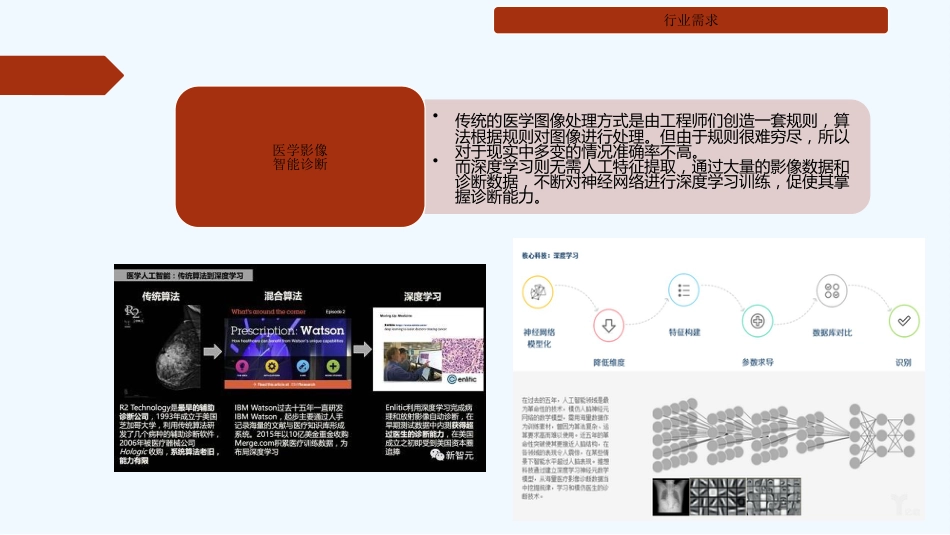Viewport: 950px width, 535px height.
Task: Click the first bullet text 传统的医学图像处理
Action: [x=652, y=136]
